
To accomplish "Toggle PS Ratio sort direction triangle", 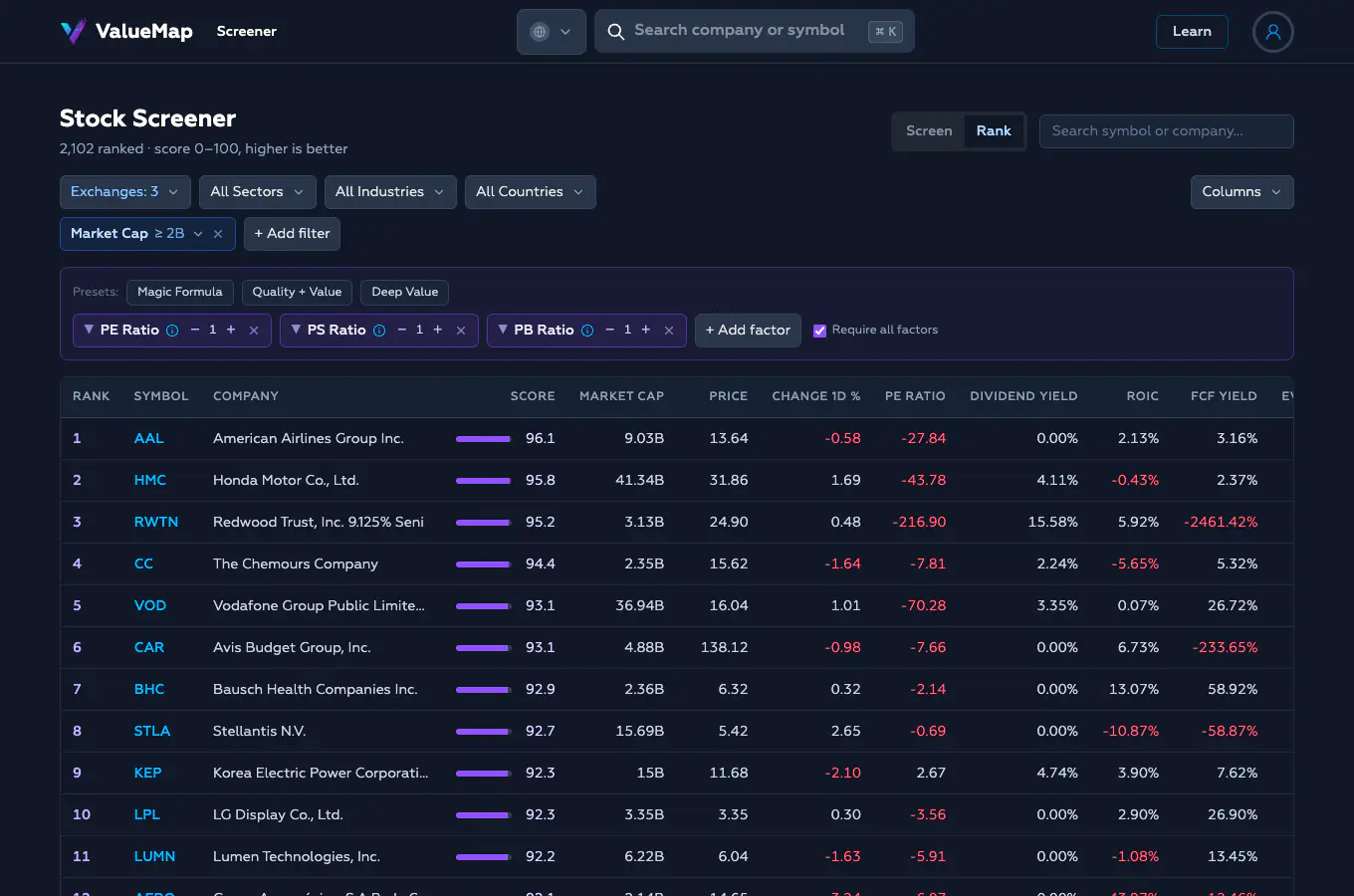I will (296, 330).
